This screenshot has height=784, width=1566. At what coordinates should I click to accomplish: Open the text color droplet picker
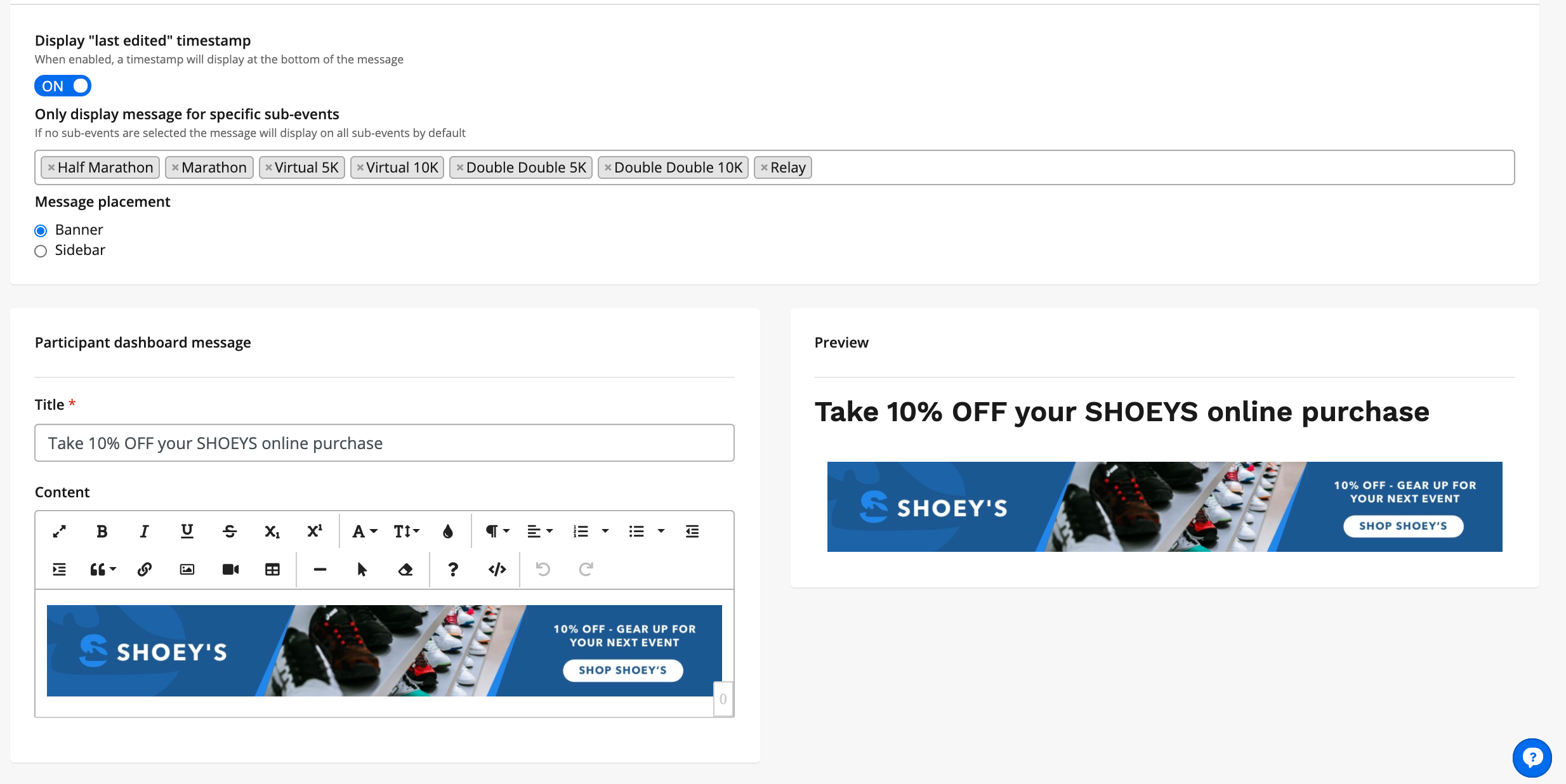tap(448, 532)
